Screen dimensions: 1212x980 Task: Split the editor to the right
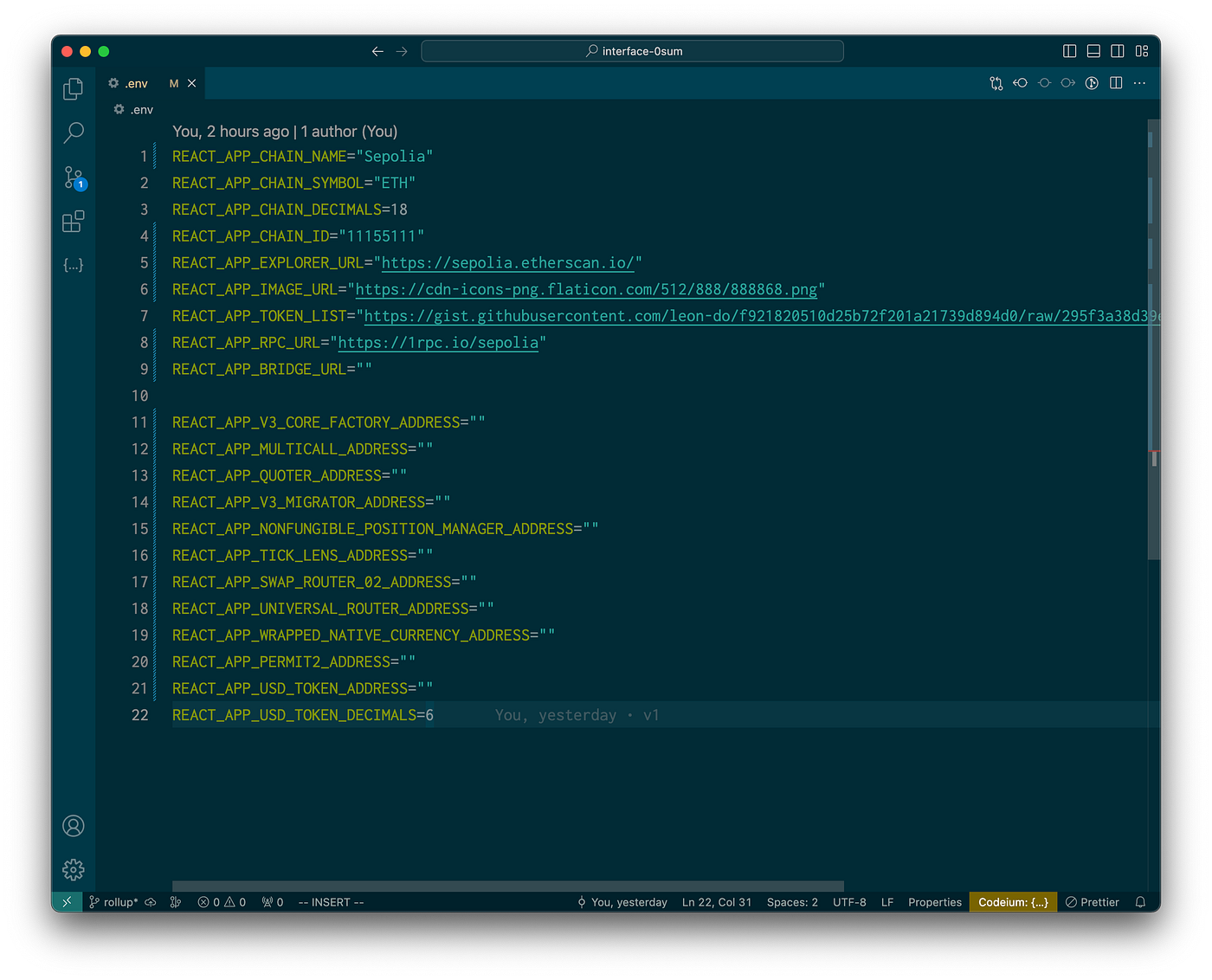point(1116,83)
